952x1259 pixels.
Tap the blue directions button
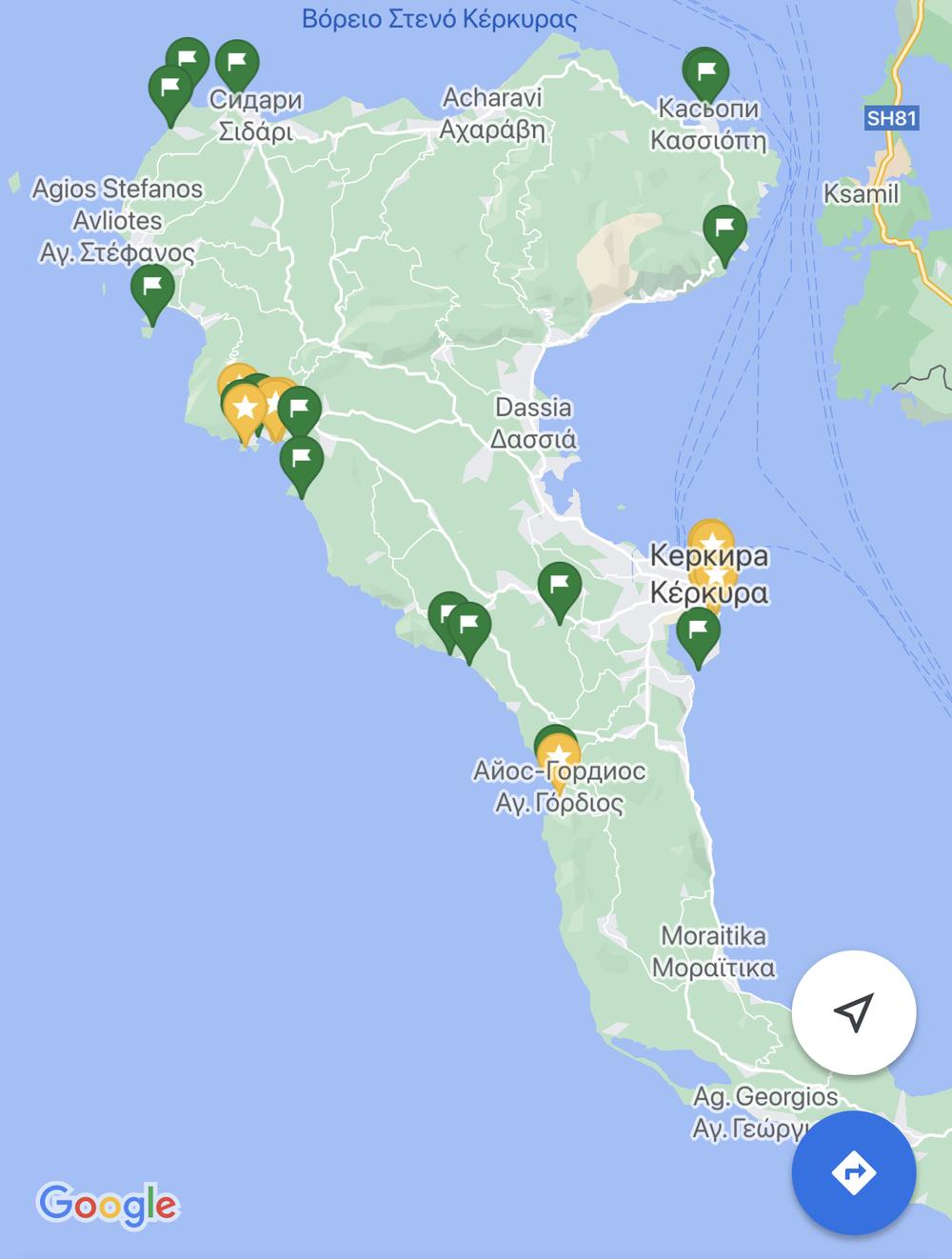click(x=854, y=1172)
